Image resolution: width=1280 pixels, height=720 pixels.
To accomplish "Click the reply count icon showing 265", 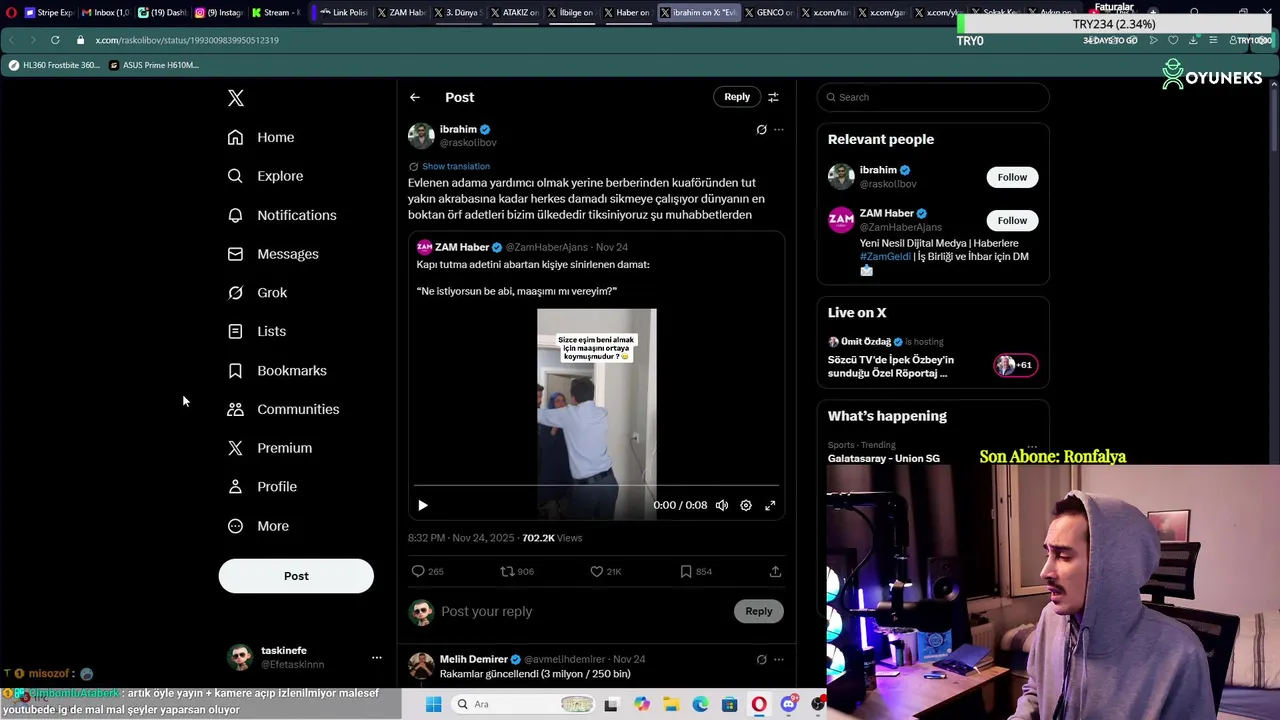I will [x=418, y=571].
